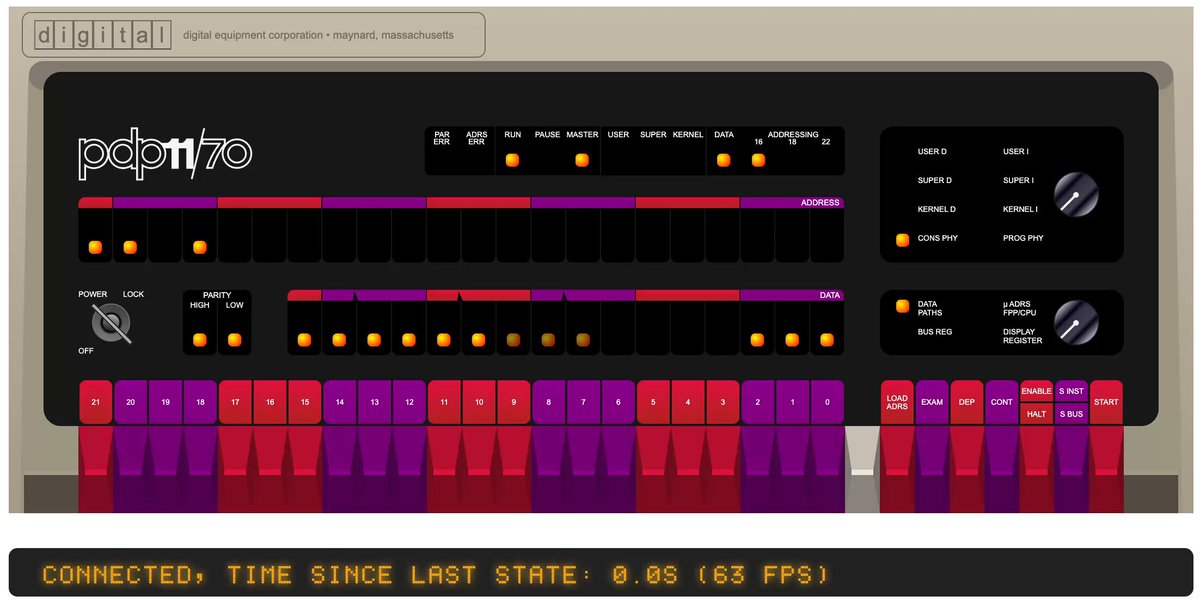Screen dimensions: 1200x608
Task: Click the BUS REG label
Action: (x=935, y=331)
